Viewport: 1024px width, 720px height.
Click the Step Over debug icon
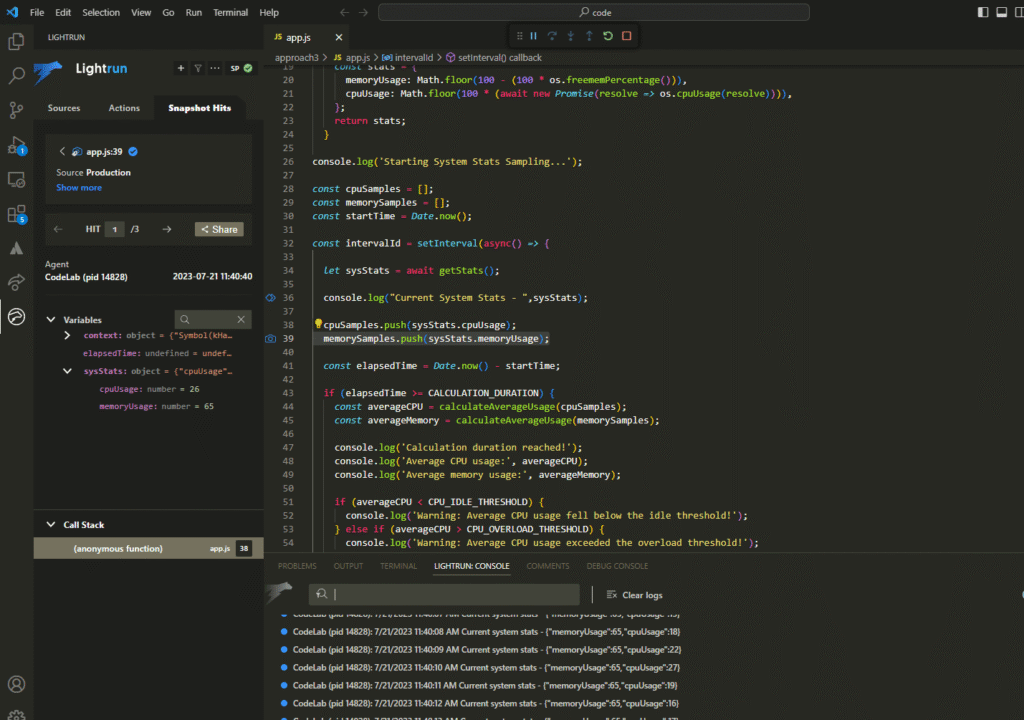click(x=553, y=35)
